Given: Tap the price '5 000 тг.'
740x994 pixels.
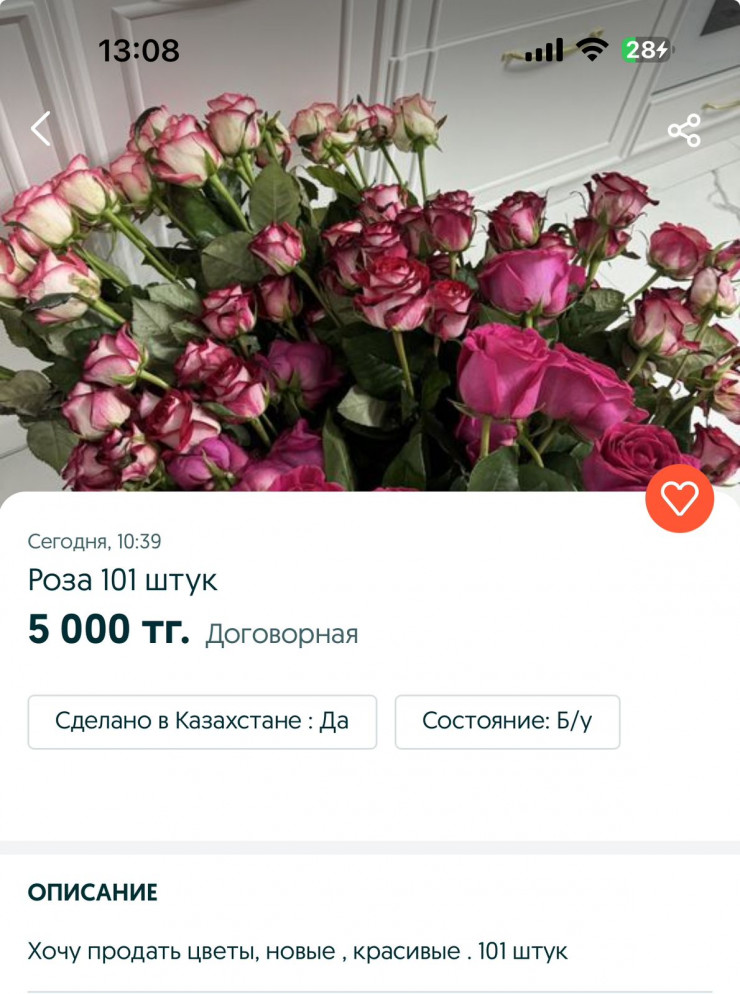Looking at the screenshot, I should tap(108, 629).
